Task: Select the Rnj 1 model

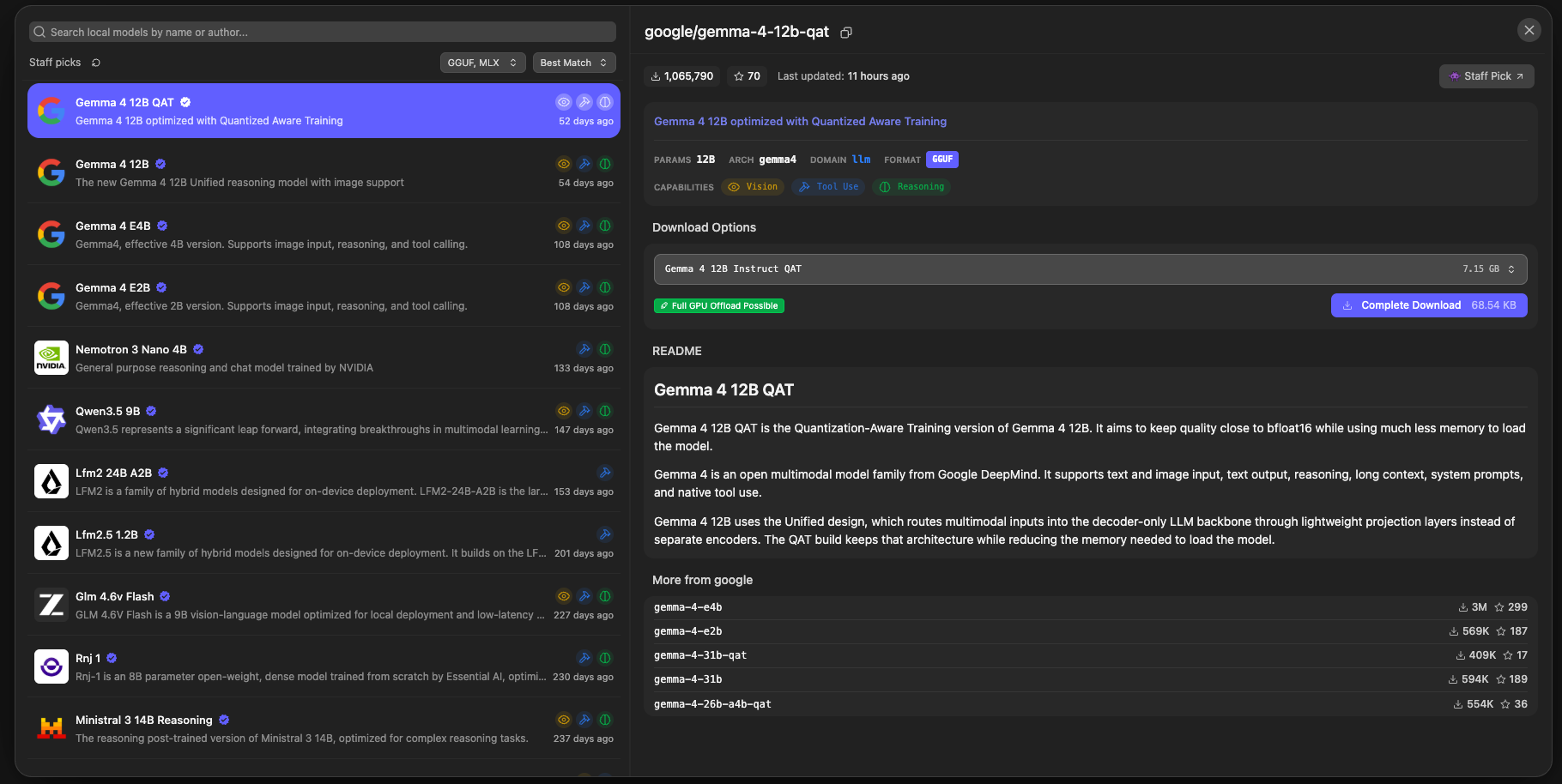Action: click(324, 666)
